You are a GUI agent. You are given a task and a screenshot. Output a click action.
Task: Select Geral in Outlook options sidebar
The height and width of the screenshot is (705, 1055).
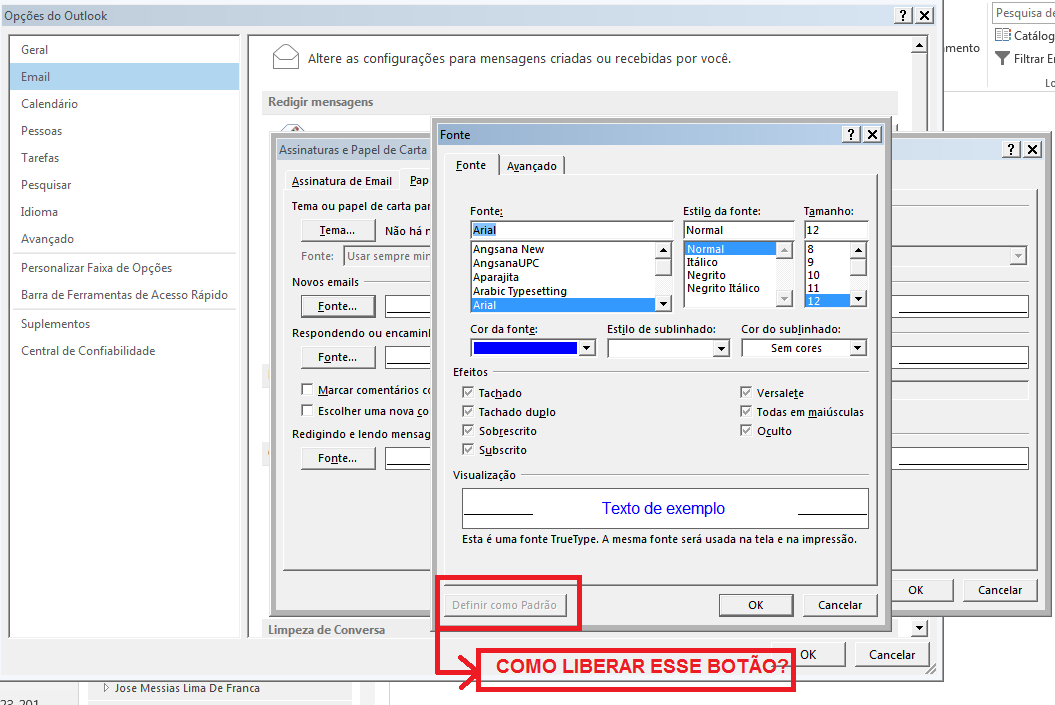tap(124, 50)
